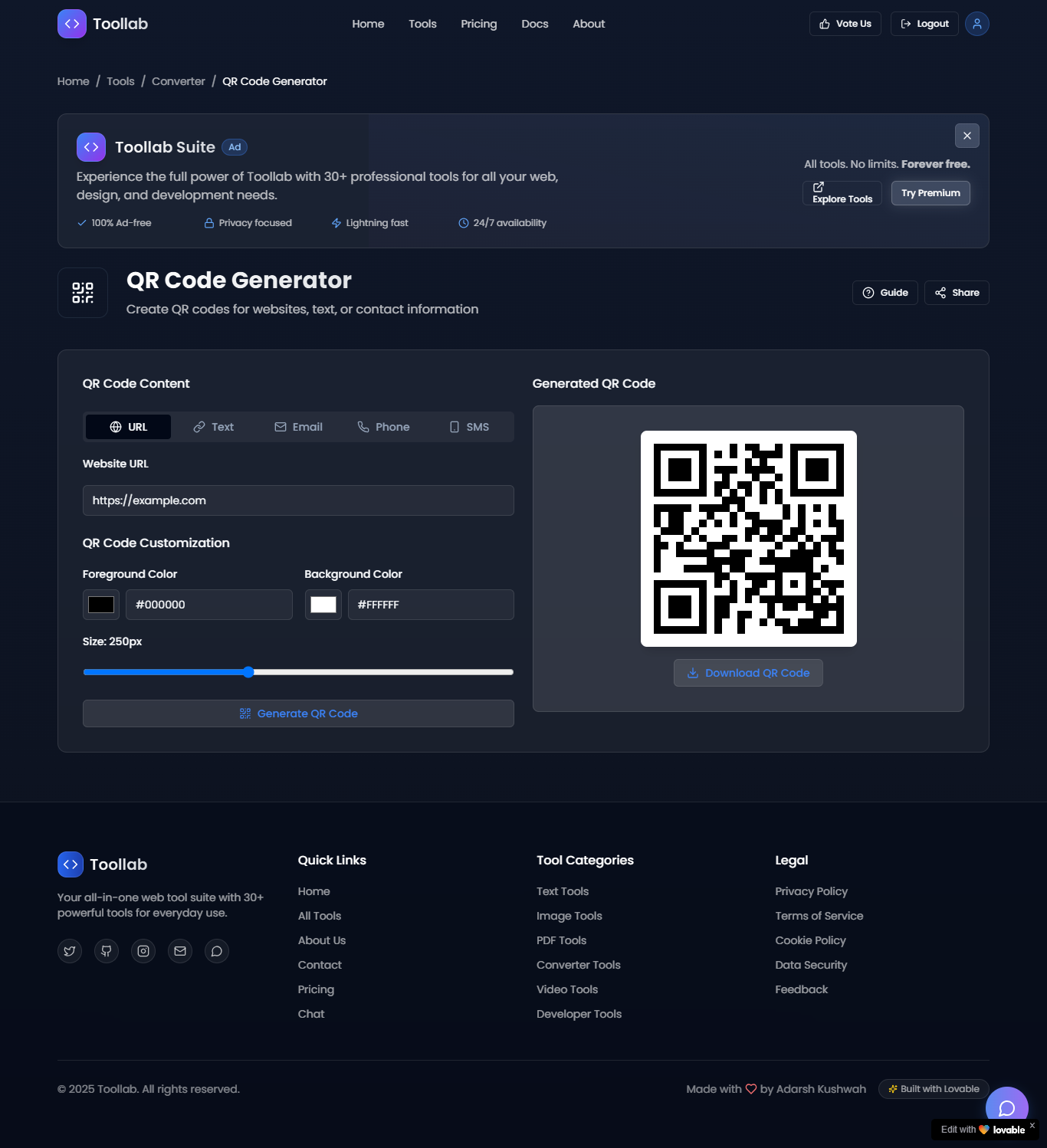Open the chat bubble icon in footer socials
The height and width of the screenshot is (1148, 1047).
click(217, 951)
